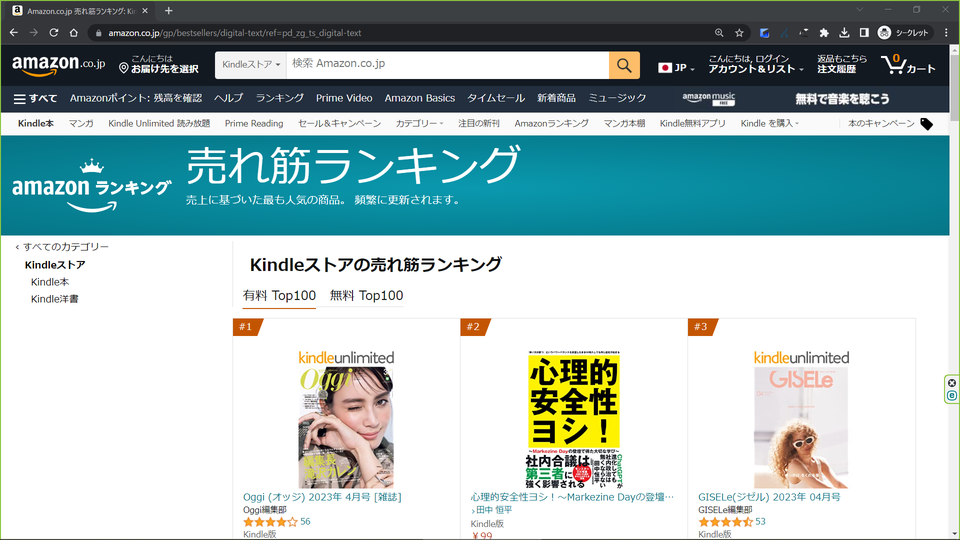
Task: Open Prime Video nav item
Action: pyautogui.click(x=344, y=98)
